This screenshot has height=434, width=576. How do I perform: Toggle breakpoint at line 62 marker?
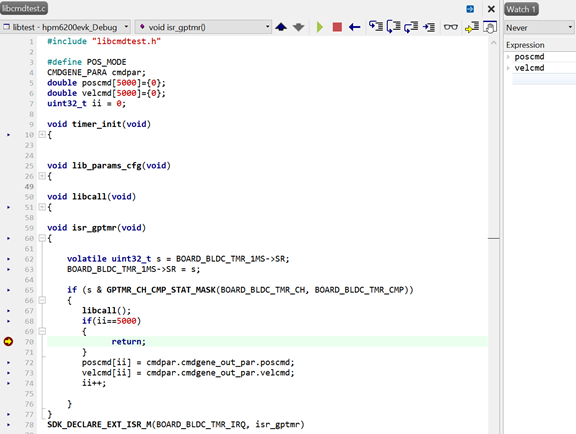click(8, 259)
